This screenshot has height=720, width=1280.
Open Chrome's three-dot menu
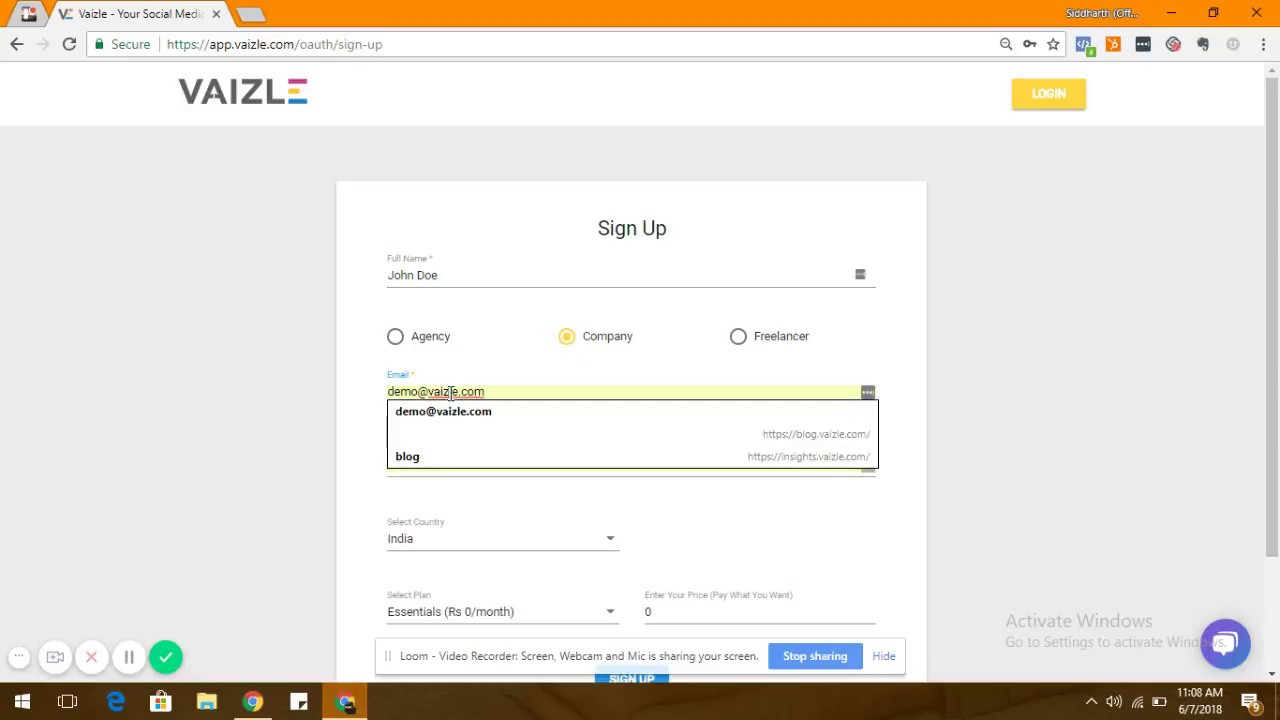click(x=1263, y=44)
